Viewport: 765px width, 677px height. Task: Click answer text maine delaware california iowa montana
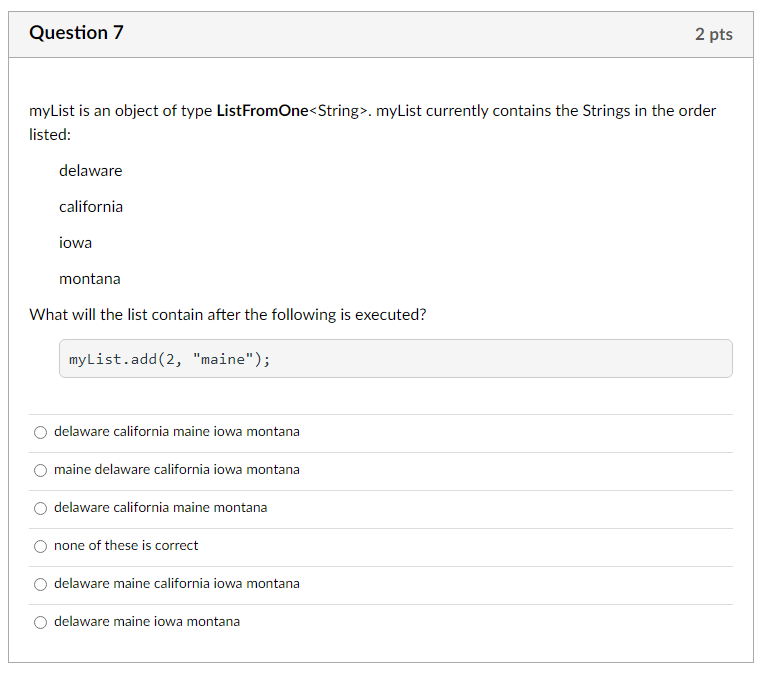point(177,470)
